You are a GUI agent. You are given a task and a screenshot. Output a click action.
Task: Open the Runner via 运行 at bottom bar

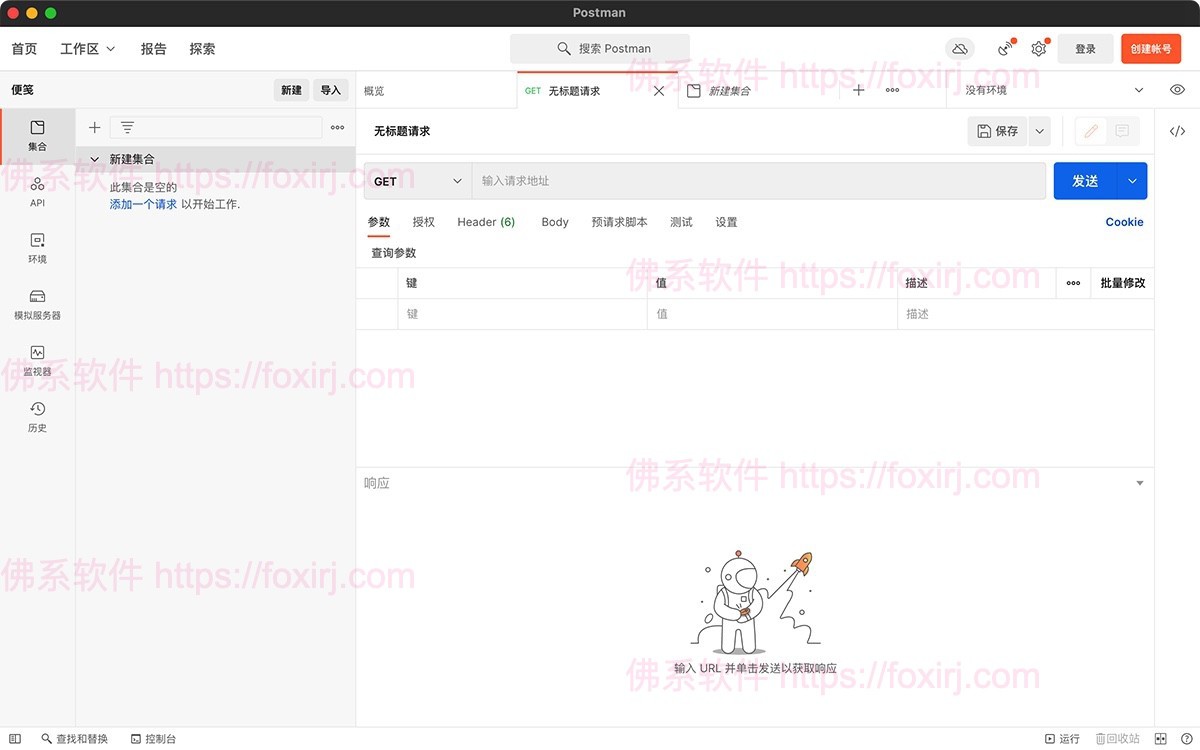[1063, 739]
